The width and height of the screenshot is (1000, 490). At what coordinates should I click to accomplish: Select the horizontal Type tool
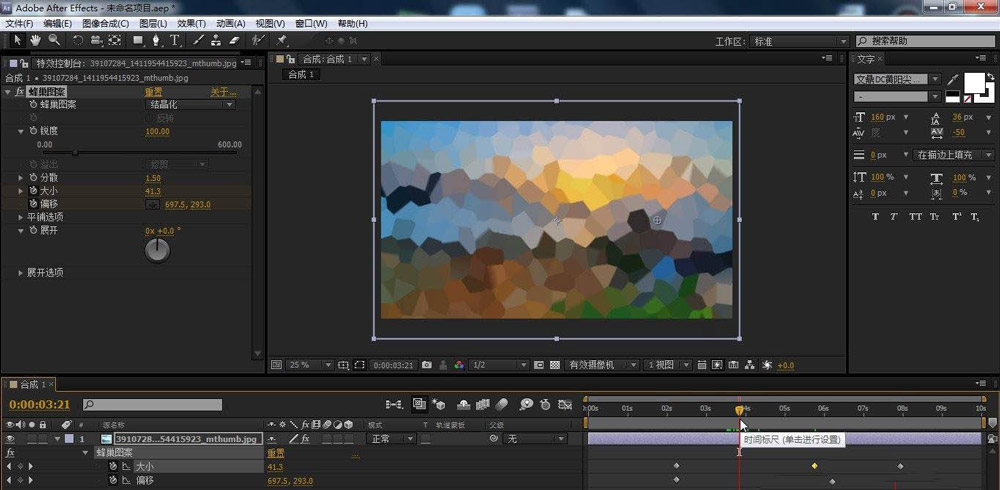pos(175,41)
